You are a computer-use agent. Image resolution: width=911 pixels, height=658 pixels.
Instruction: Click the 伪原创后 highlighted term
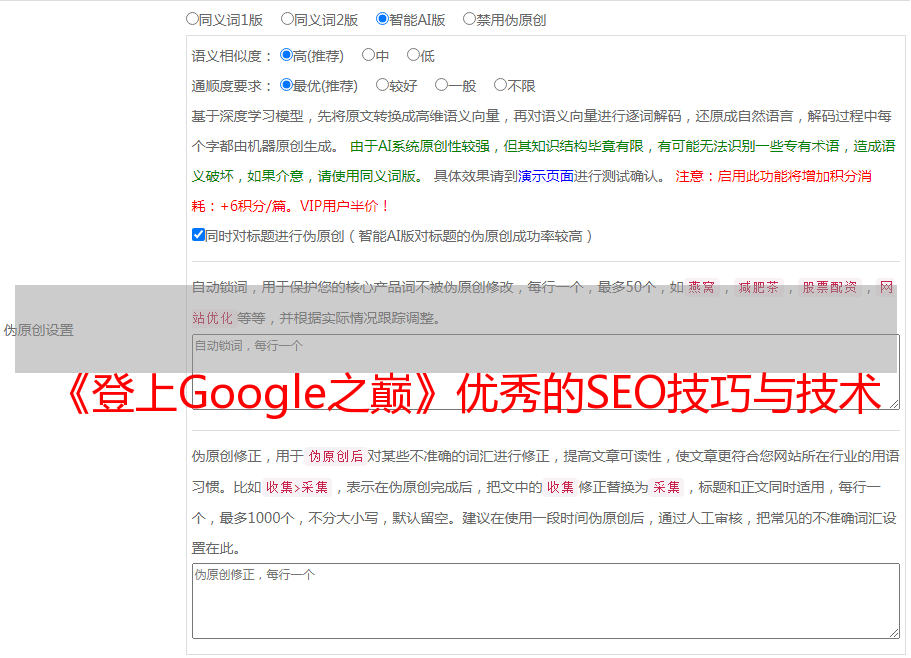[336, 456]
